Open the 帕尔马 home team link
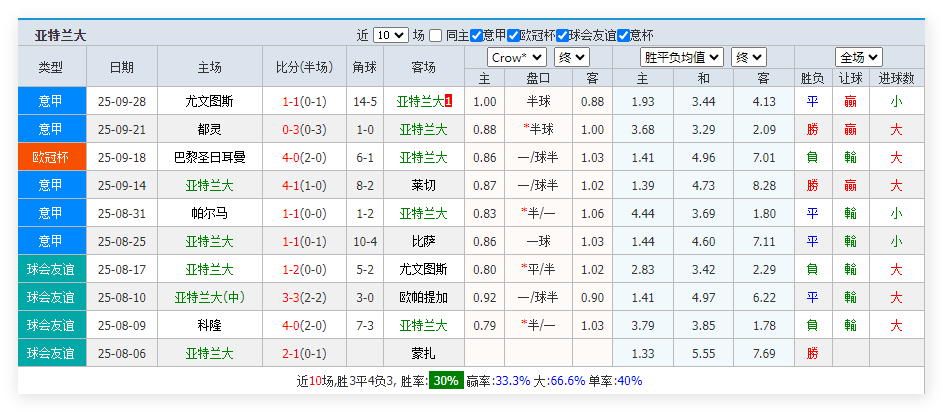This screenshot has width=946, height=412. 210,213
